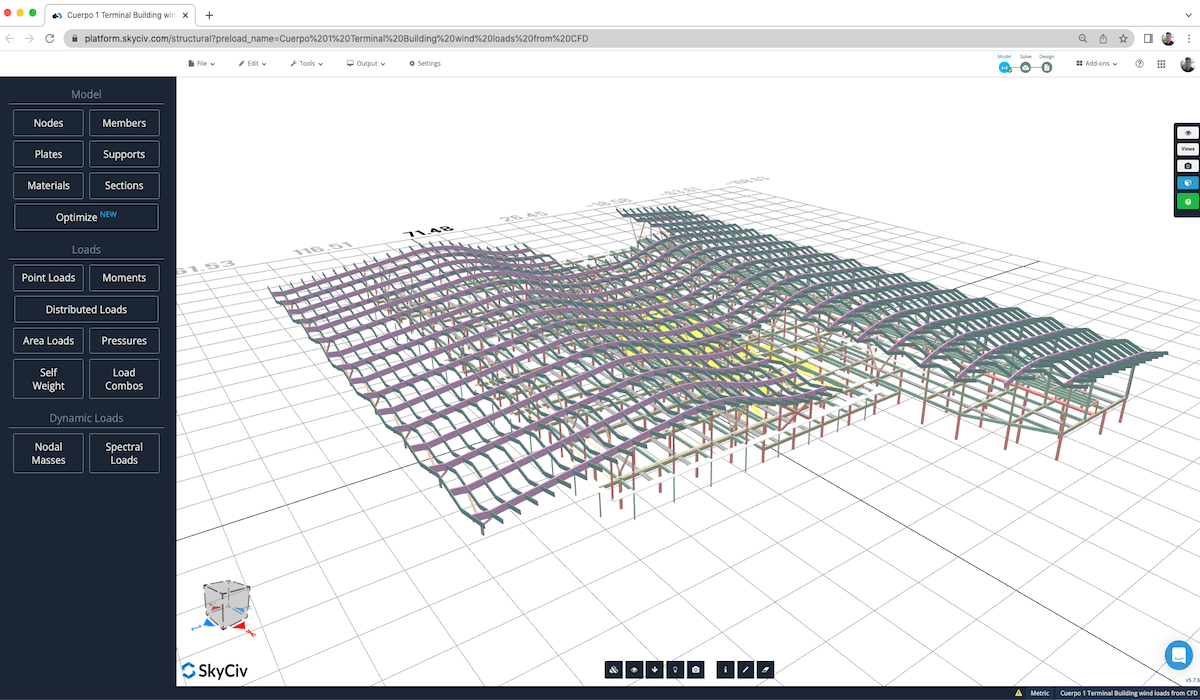Click the Model step progress indicator

pos(1005,68)
